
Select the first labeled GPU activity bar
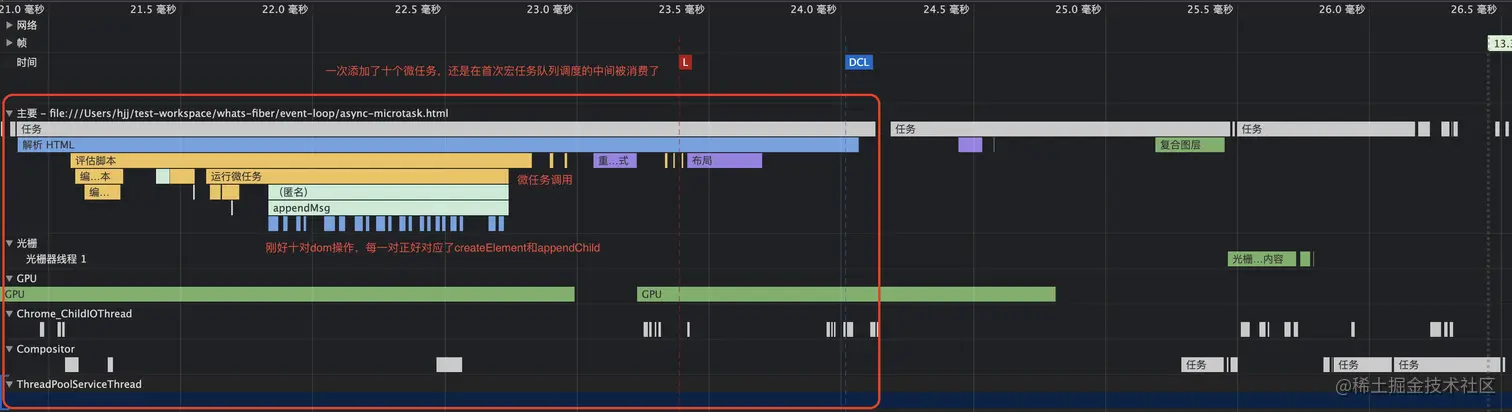pyautogui.click(x=287, y=294)
